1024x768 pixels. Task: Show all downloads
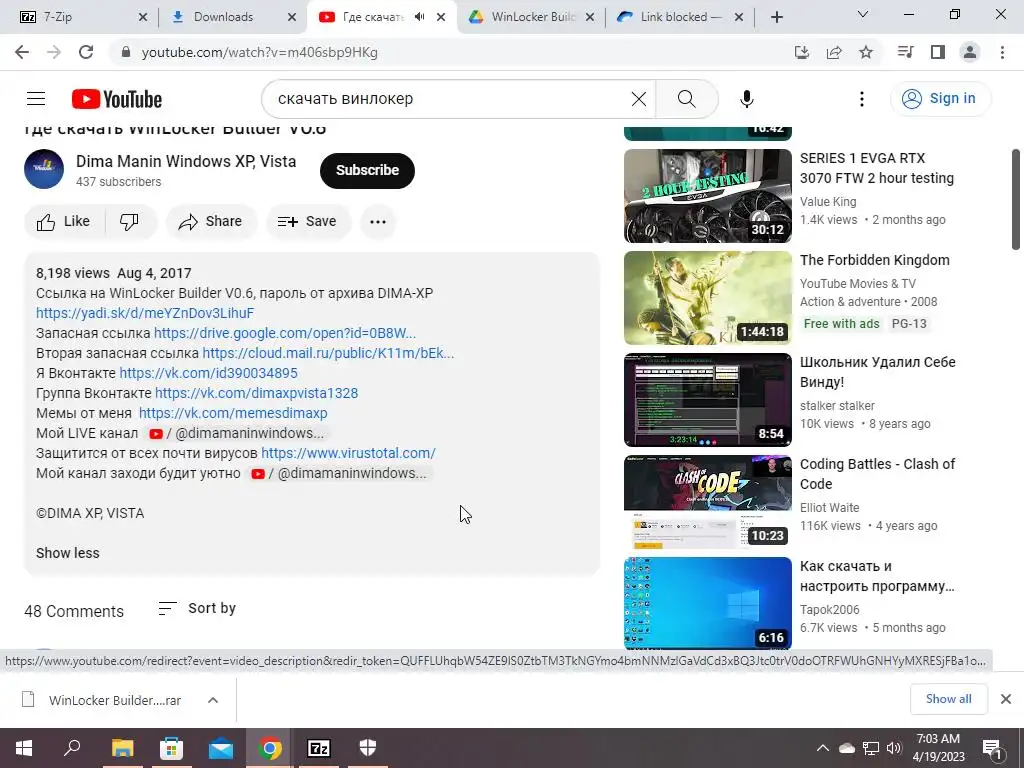pyautogui.click(x=948, y=699)
